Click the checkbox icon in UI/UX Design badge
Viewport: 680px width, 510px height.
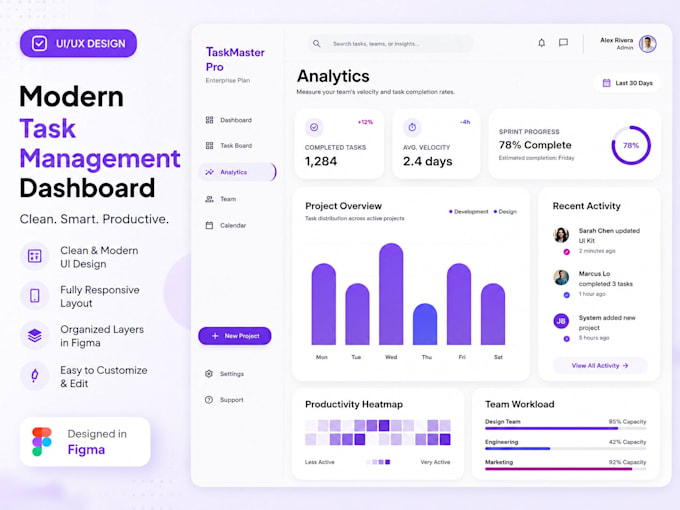39,43
